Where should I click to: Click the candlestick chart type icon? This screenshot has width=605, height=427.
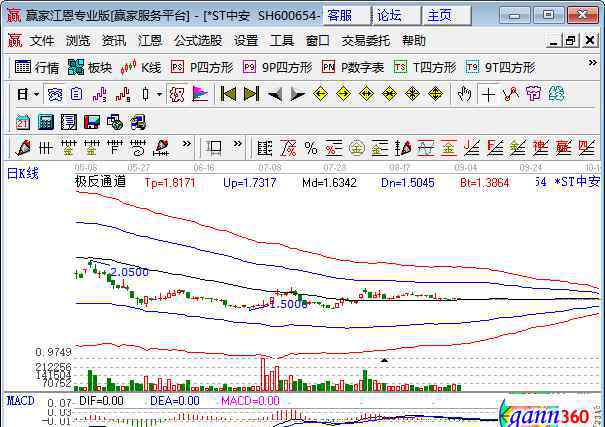click(x=145, y=94)
